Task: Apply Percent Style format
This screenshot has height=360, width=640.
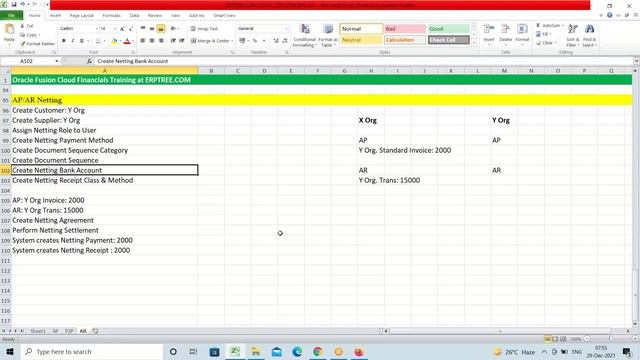Action: (255, 41)
